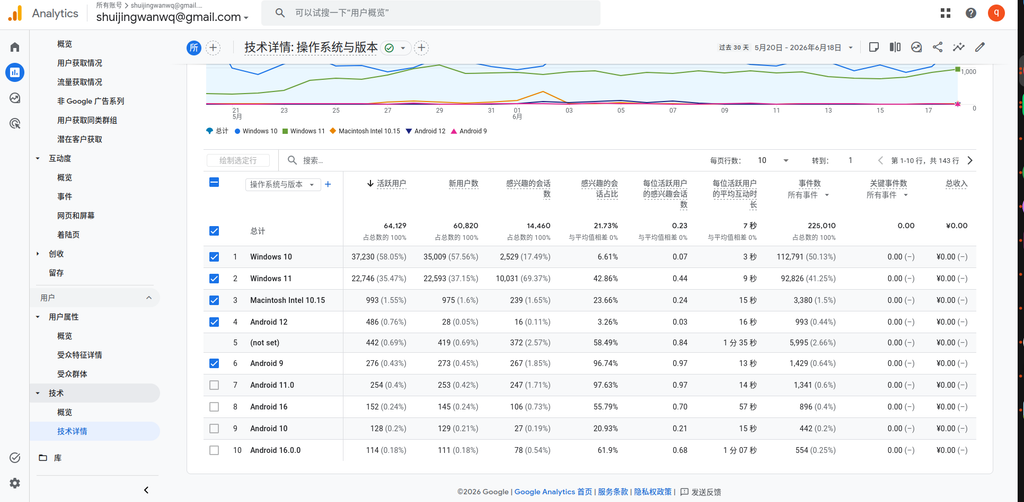Click the compare columns icon
The height and width of the screenshot is (502, 1024).
895,47
